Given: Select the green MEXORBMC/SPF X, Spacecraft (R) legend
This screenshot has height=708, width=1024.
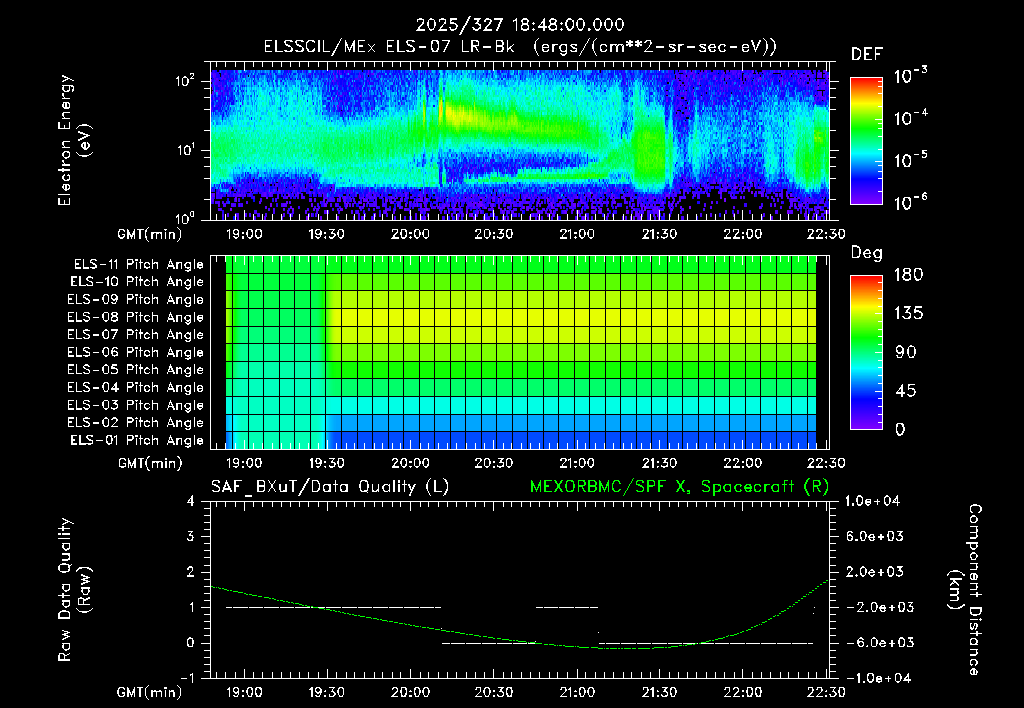Looking at the screenshot, I should pyautogui.click(x=679, y=487).
